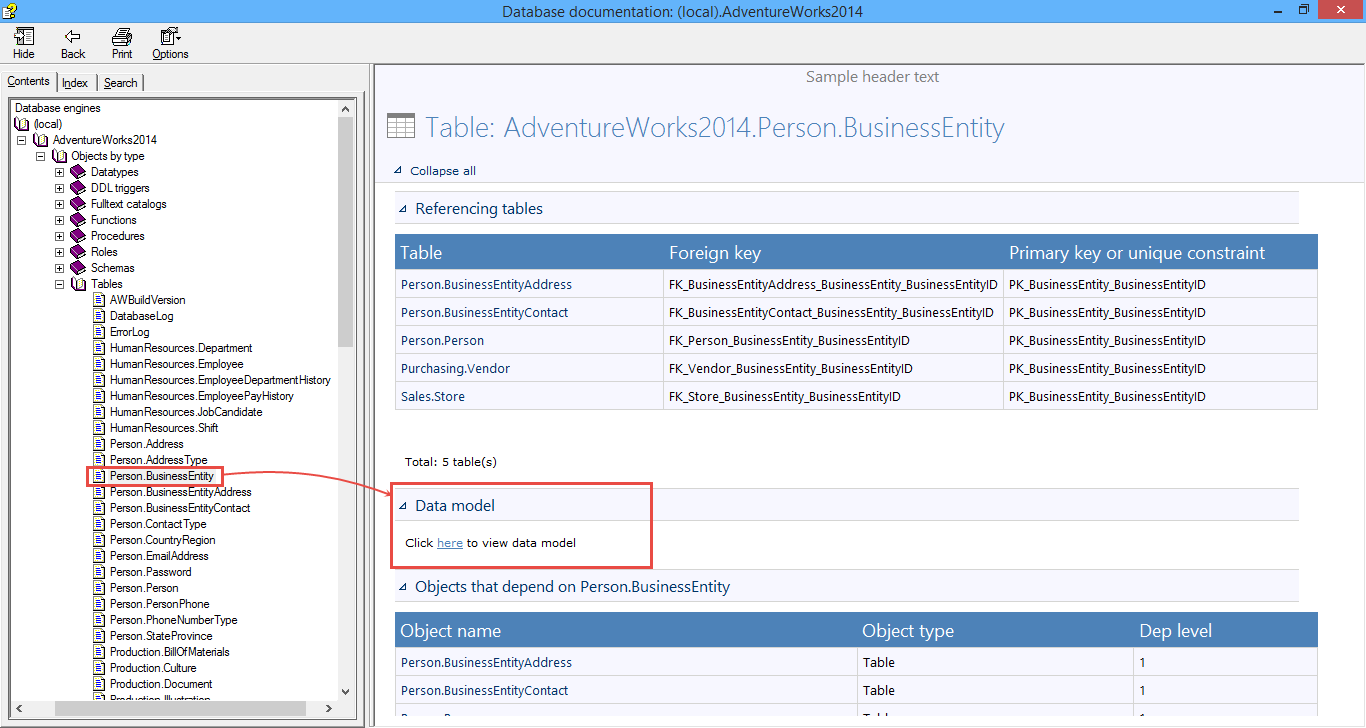Collapse the Tables tree node

60,284
